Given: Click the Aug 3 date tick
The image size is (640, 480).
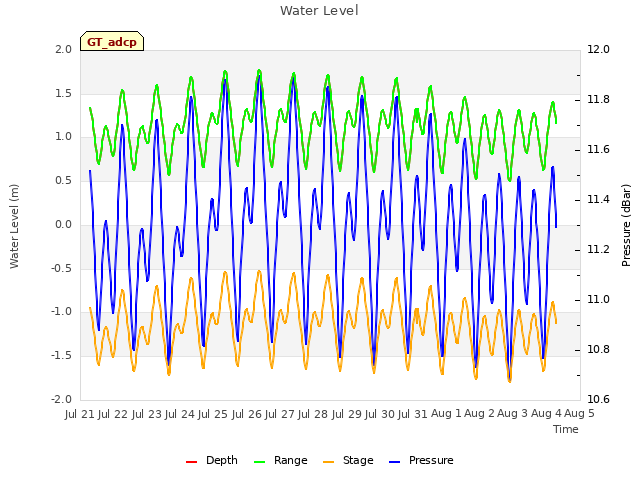Looking at the screenshot, I should 513,414.
